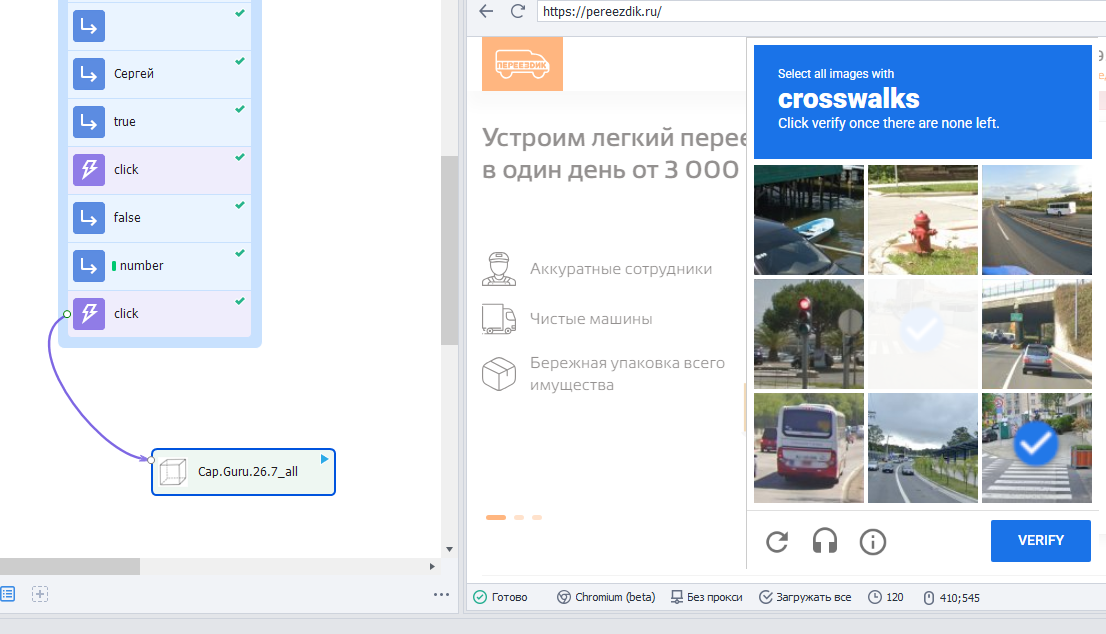The height and width of the screenshot is (634, 1106).
Task: Select the cloudy highway traffic captcha tile
Action: coord(923,448)
